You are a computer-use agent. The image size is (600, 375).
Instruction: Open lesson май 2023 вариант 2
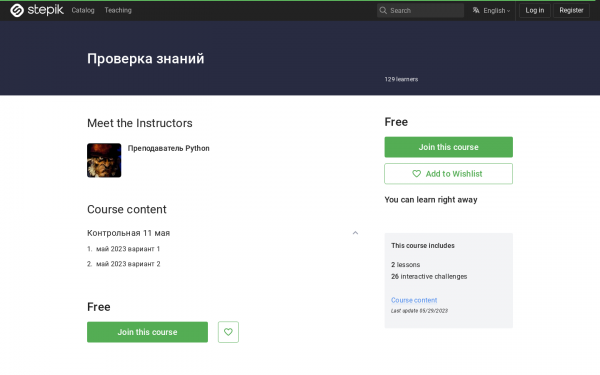pyautogui.click(x=128, y=264)
